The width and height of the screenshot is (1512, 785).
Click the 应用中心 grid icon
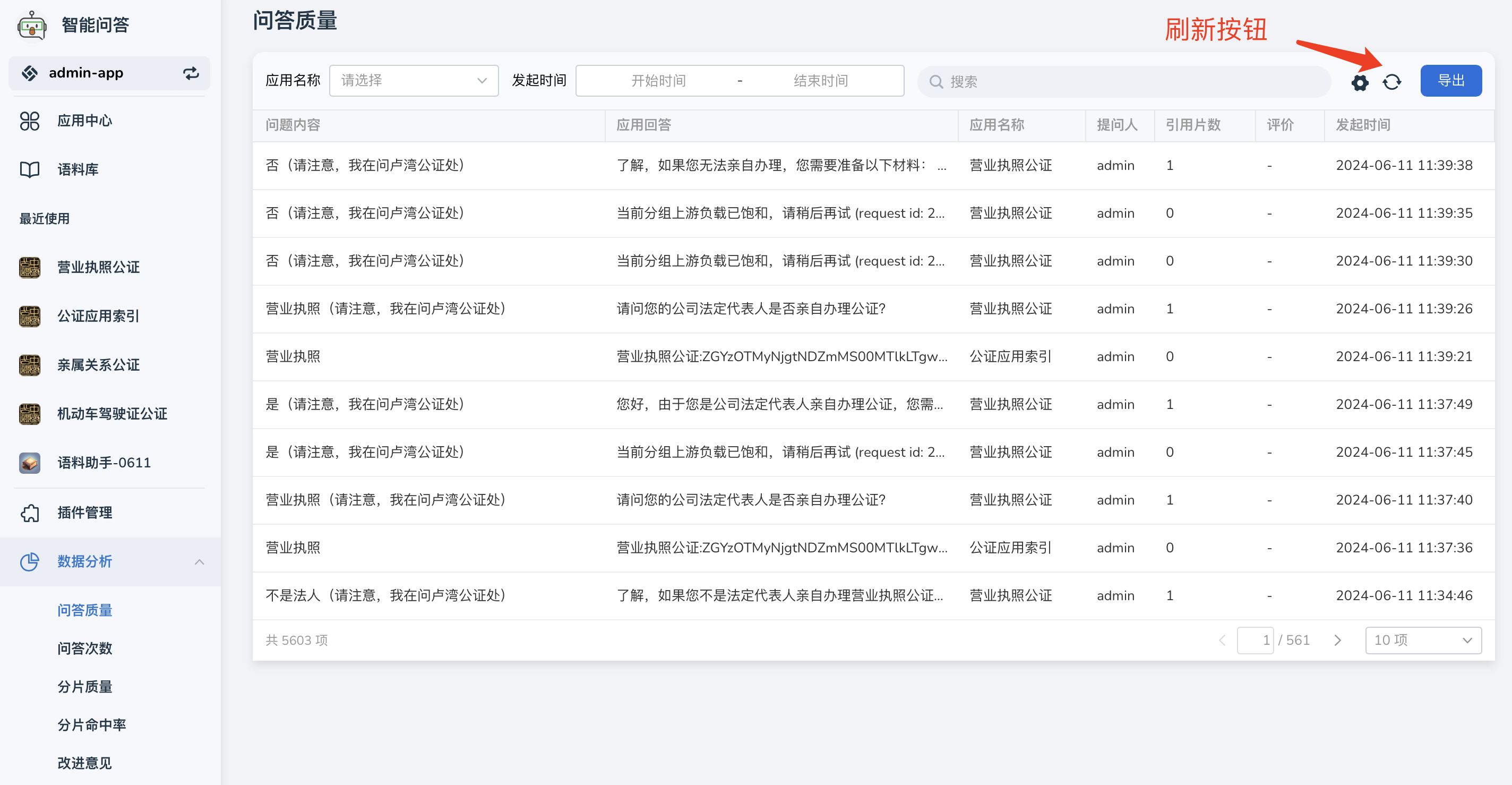coord(29,121)
